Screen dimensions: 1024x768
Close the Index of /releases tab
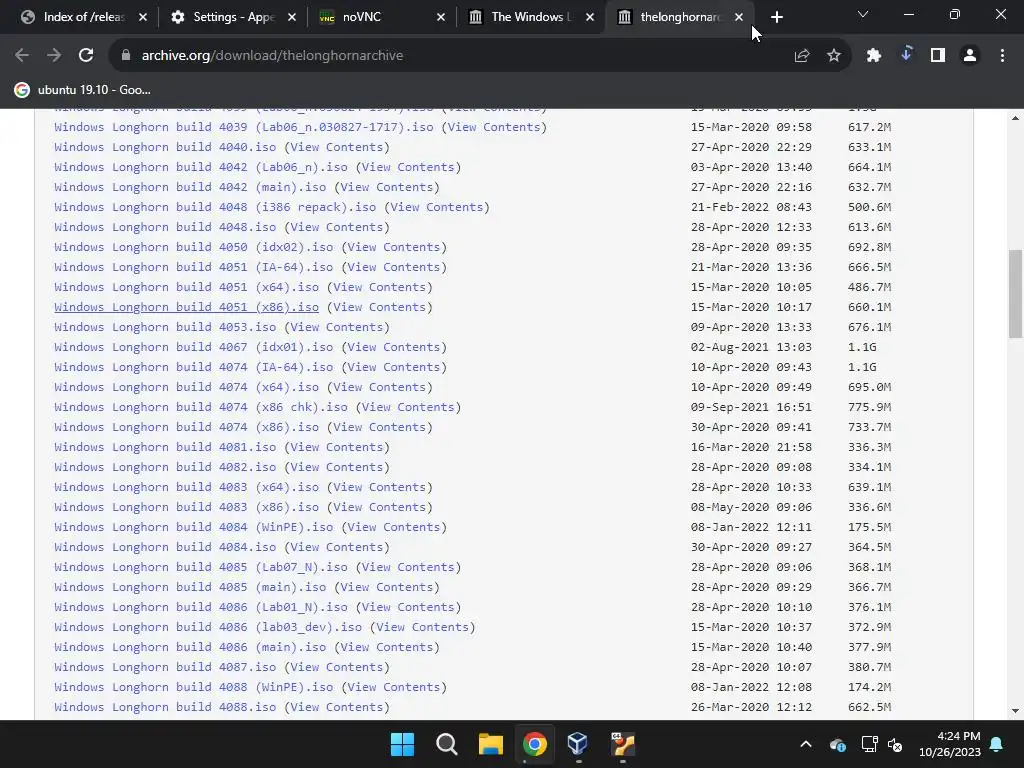143,17
